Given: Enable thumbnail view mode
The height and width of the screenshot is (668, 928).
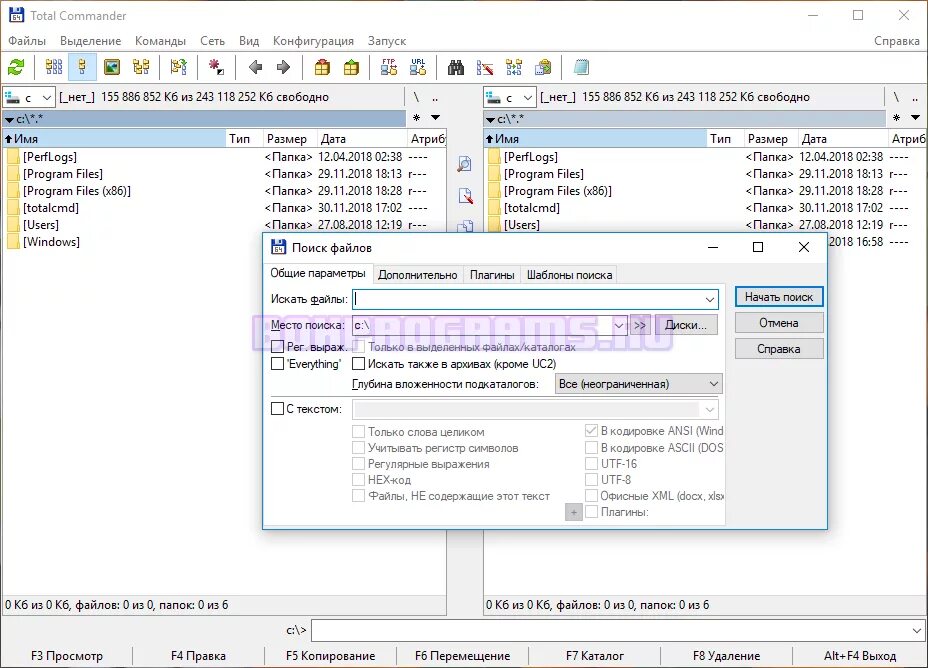Looking at the screenshot, I should pos(112,67).
